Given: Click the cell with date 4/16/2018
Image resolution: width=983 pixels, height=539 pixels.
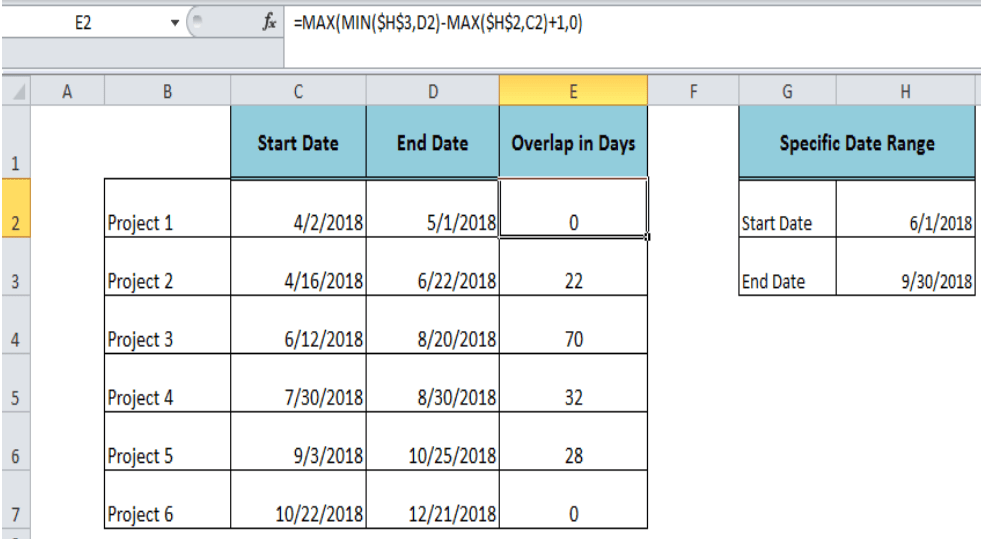Looking at the screenshot, I should (298, 266).
